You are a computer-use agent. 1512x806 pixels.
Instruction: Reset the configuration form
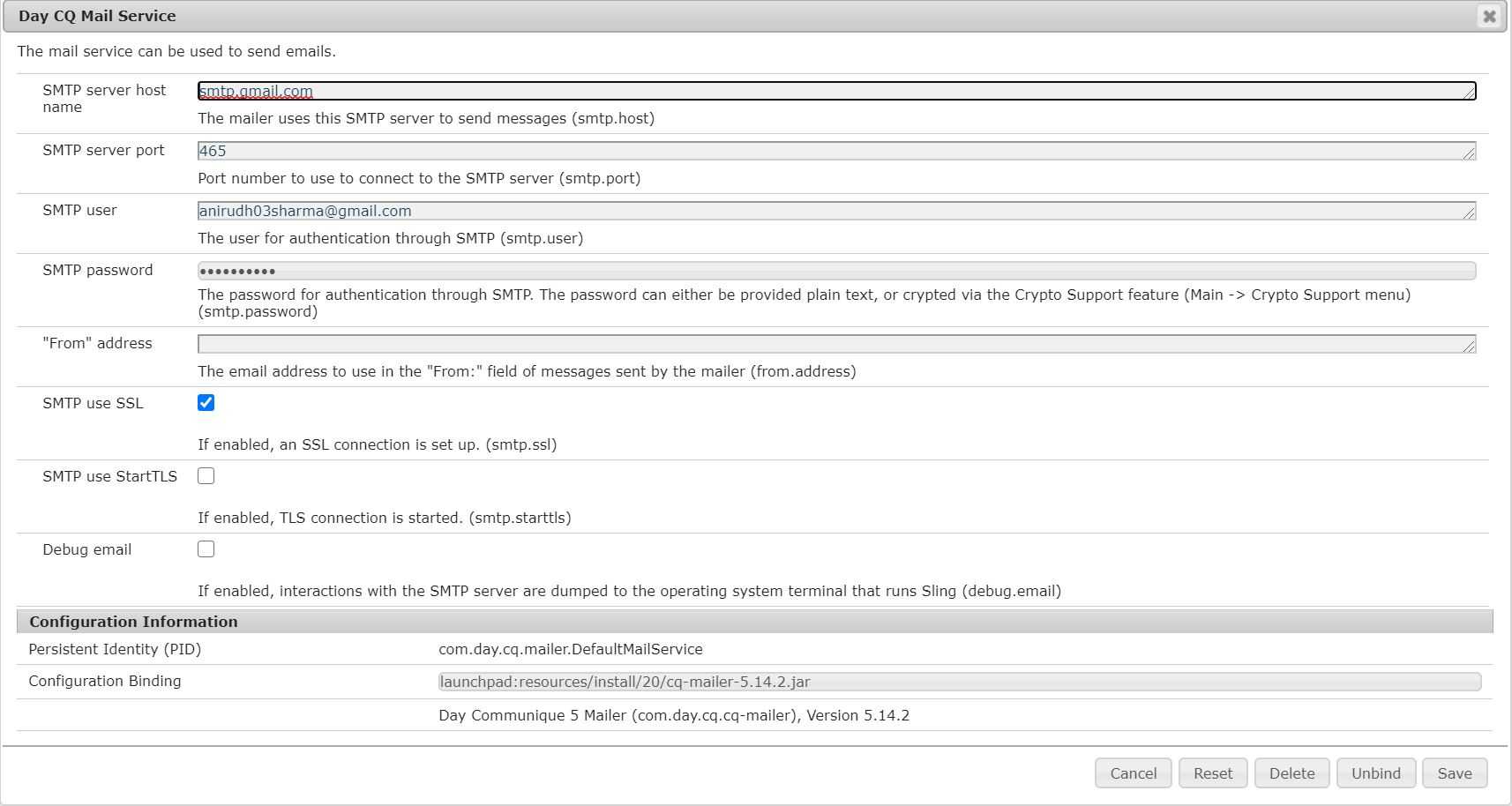1213,773
